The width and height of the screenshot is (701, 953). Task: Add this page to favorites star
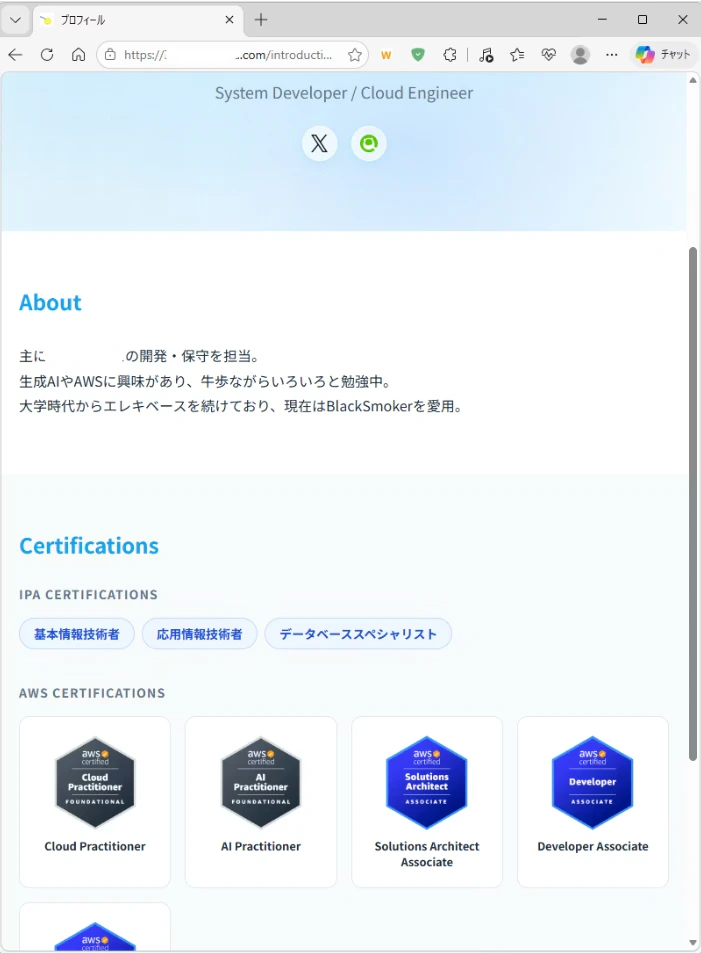point(354,55)
